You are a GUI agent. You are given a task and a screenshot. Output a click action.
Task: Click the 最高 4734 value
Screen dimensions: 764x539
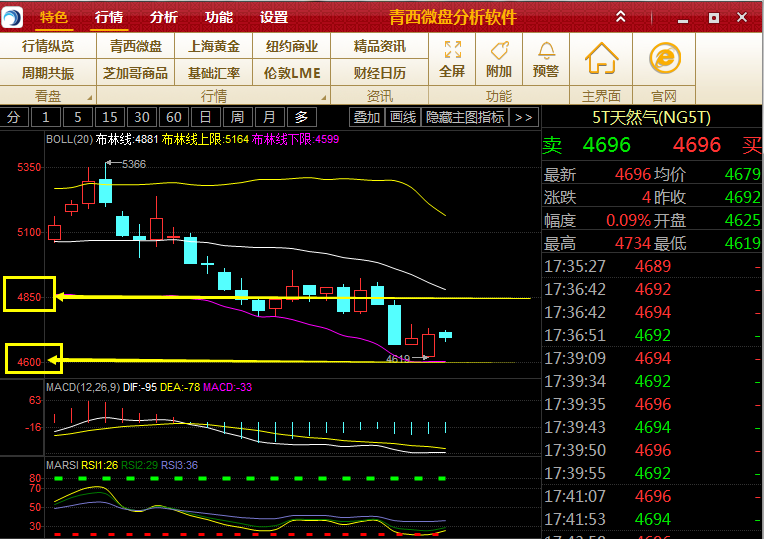(x=633, y=243)
